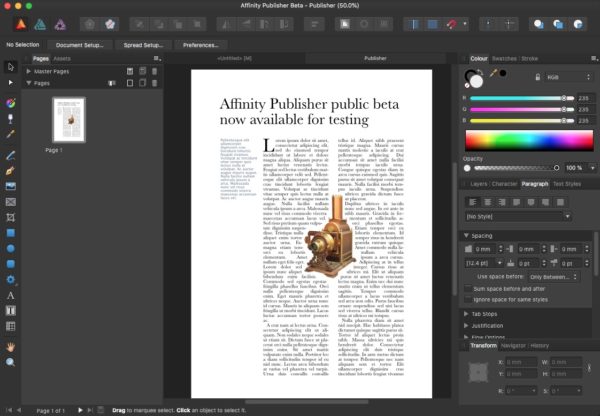Select the Move tool arrow
Screen dimensions: 600x416
pos(11,67)
